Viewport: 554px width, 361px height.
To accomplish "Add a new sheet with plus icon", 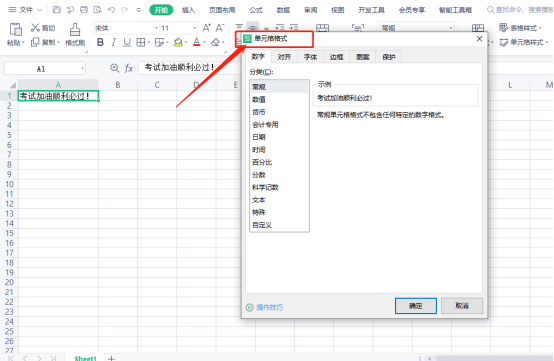I will (x=112, y=358).
